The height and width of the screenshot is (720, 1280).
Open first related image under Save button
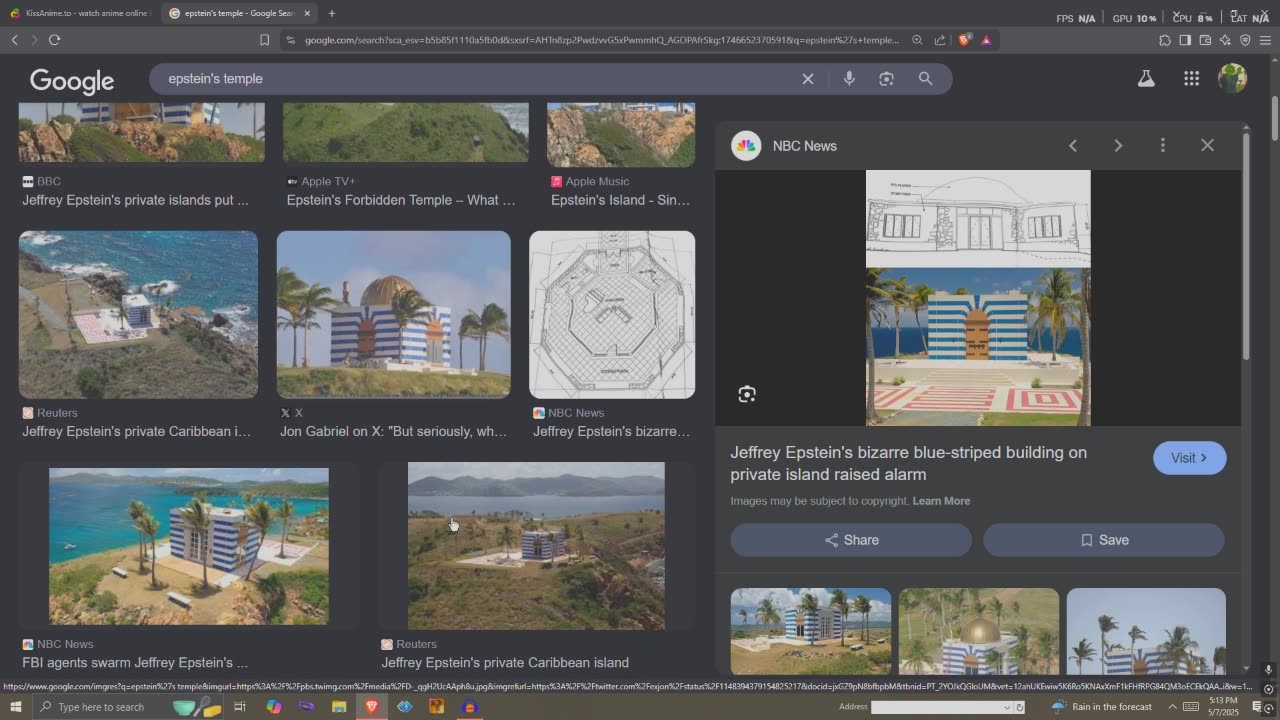click(x=811, y=632)
